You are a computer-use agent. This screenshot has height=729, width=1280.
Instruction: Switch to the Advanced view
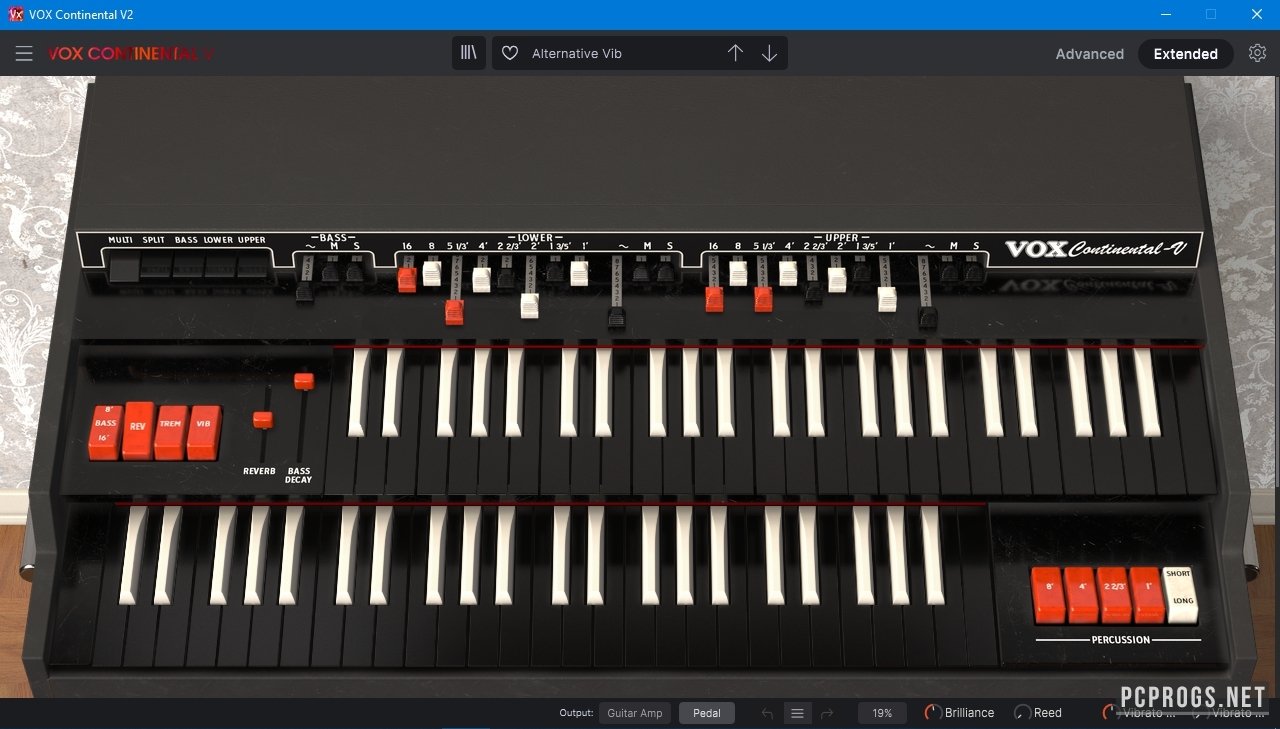click(1090, 54)
